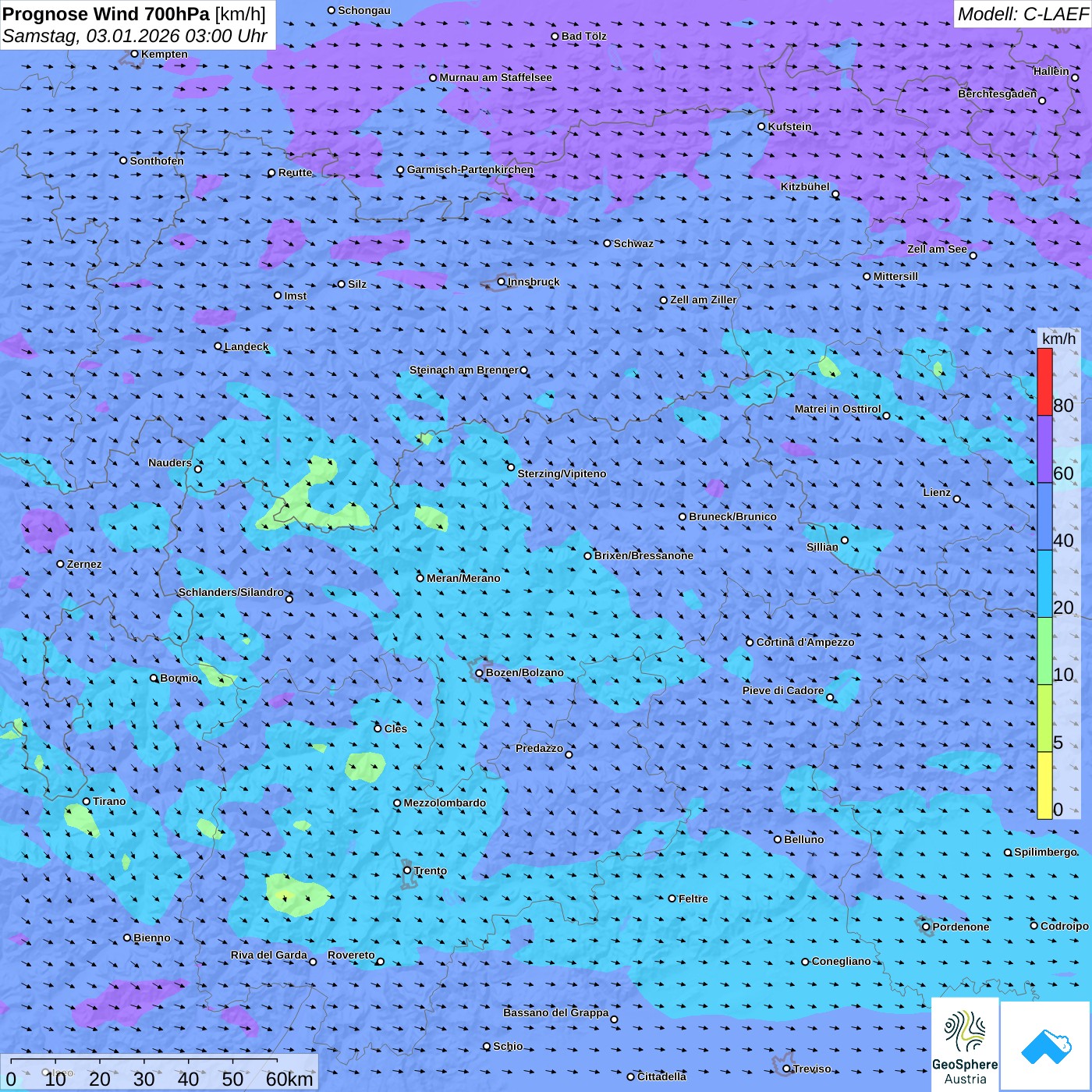Click the km/h legend unit label
Screen dimensions: 1092x1092
pos(1058,339)
